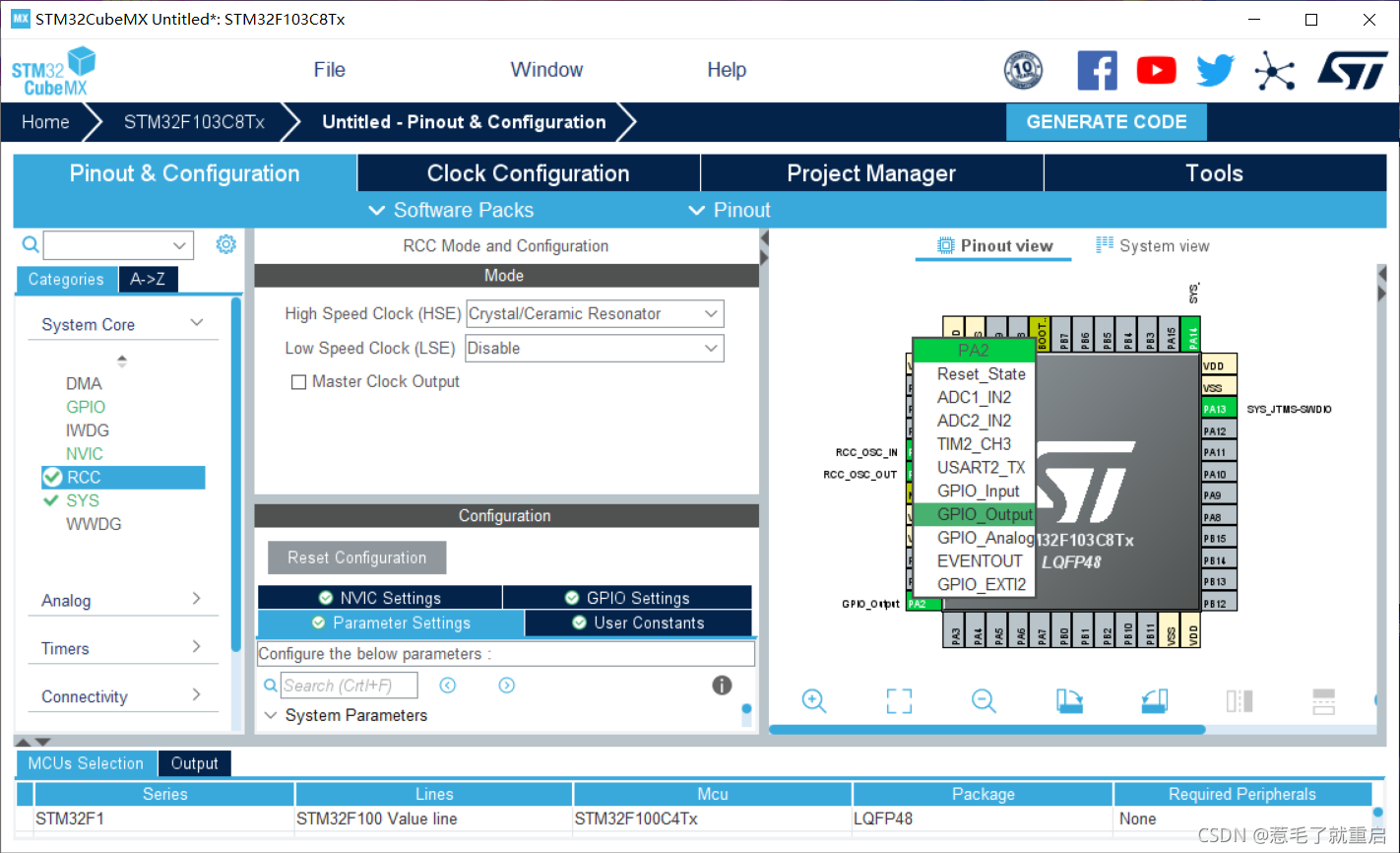Open the YouTube channel icon

[x=1156, y=70]
